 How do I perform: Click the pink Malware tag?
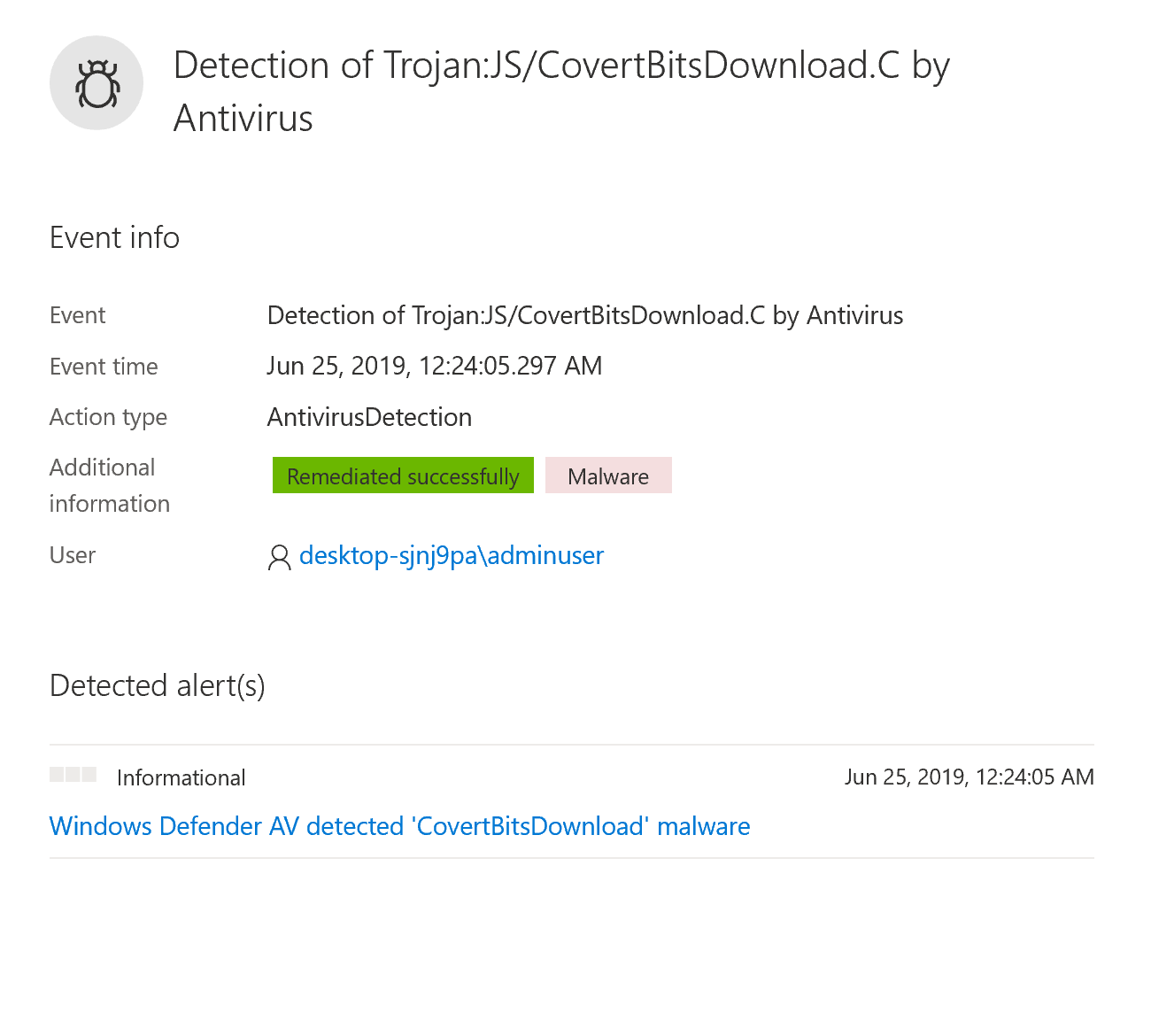coord(608,476)
